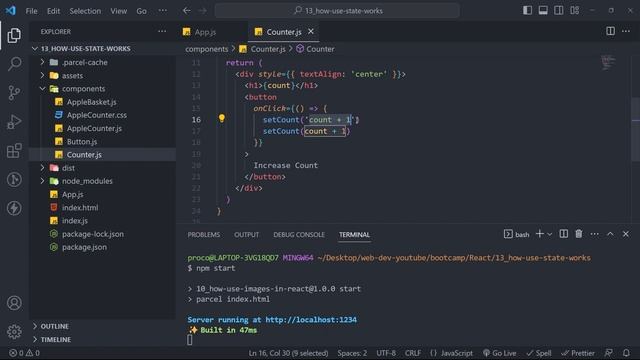This screenshot has width=640, height=360.
Task: Open the Manage gear icon
Action: pos(14,331)
